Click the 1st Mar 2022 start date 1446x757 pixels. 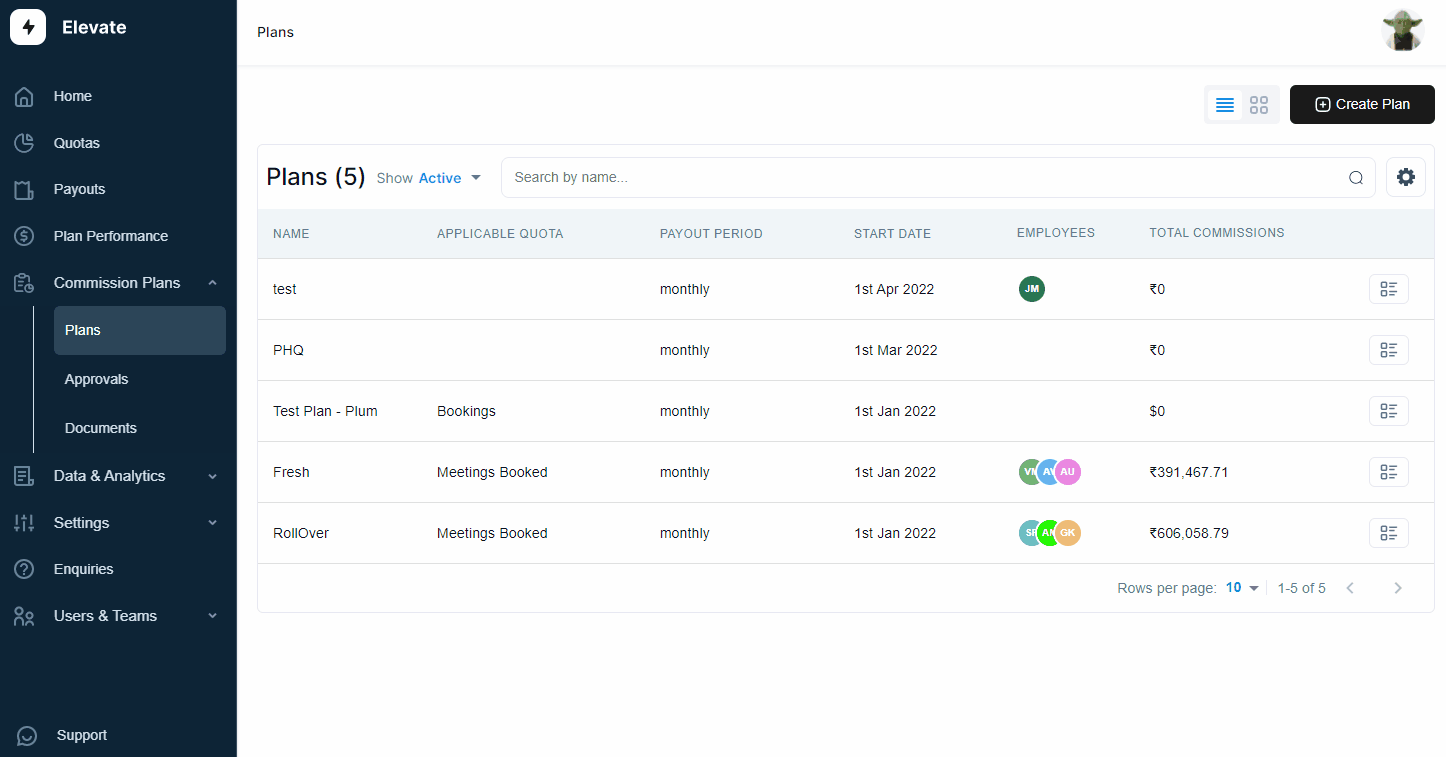(896, 350)
